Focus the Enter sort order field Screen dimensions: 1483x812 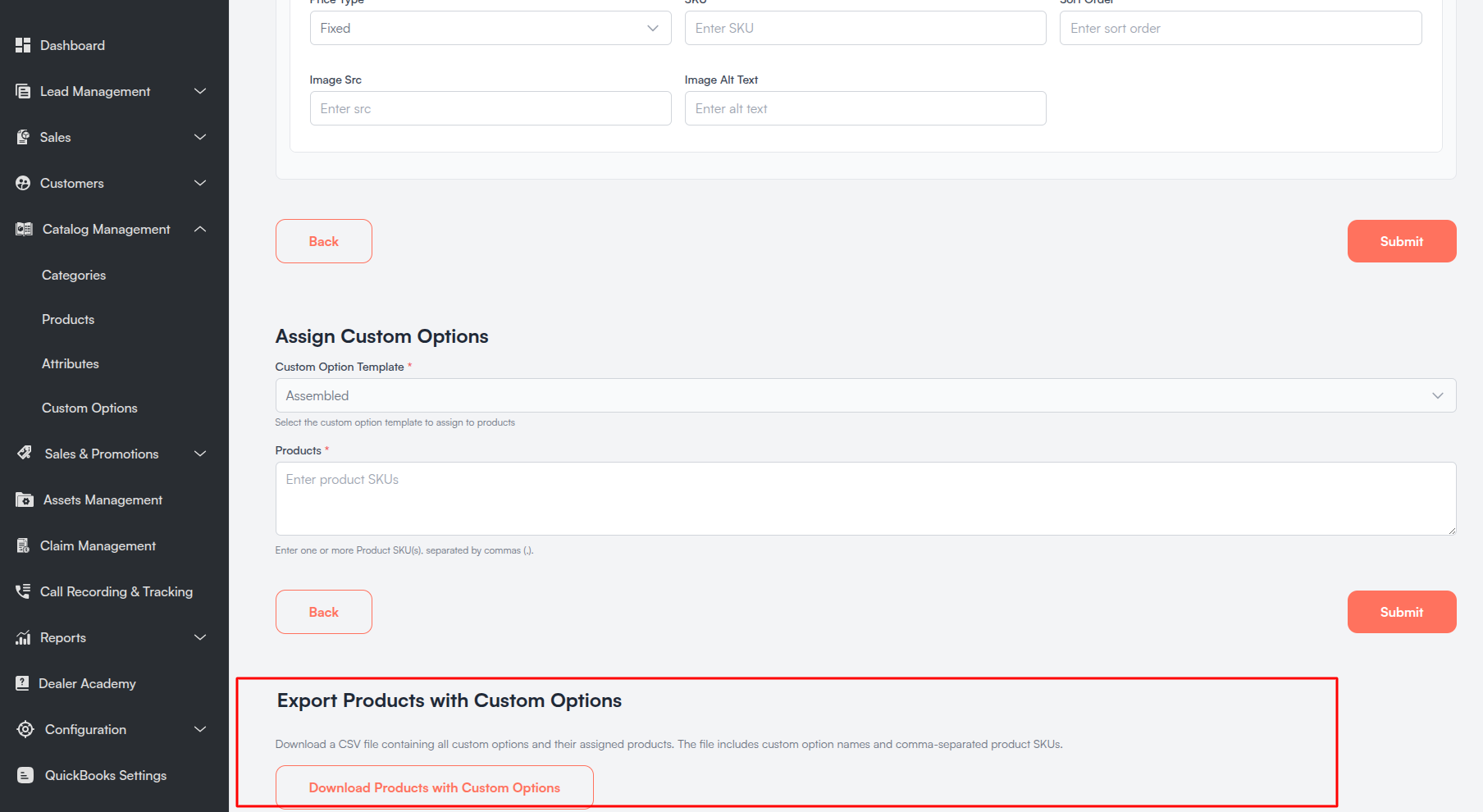click(1241, 28)
